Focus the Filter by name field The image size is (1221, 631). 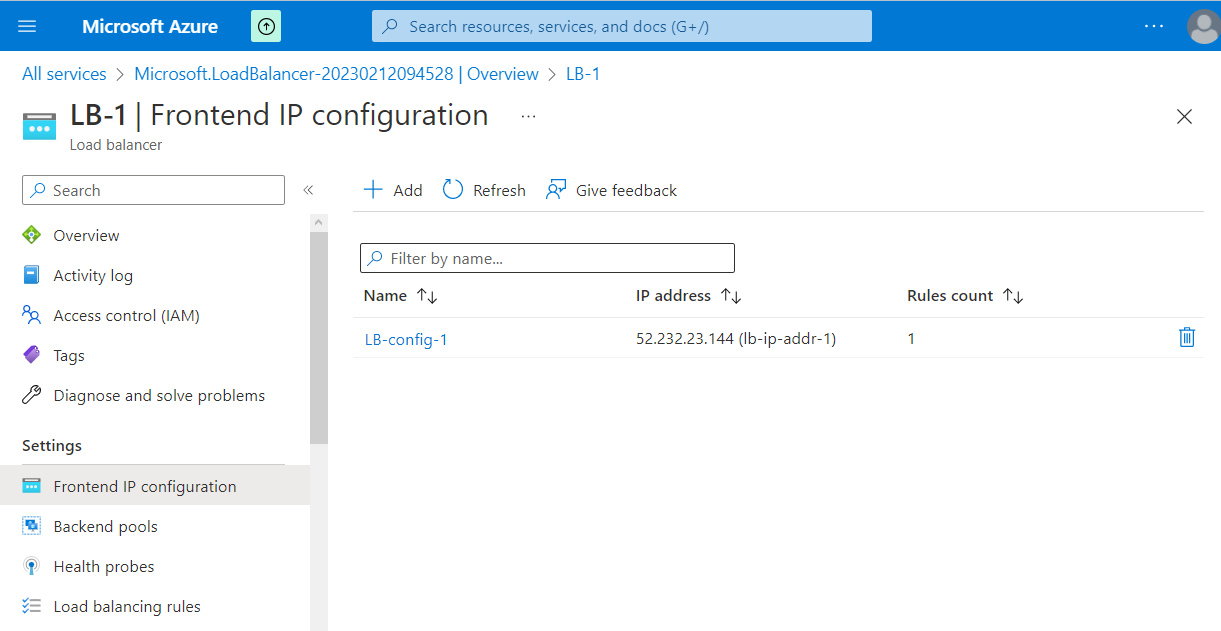(547, 258)
